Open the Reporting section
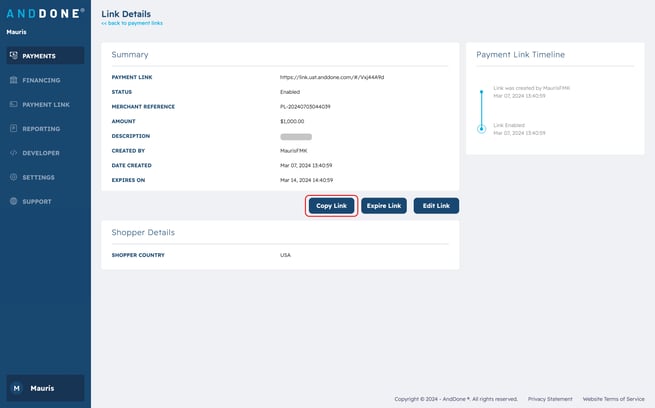 pyautogui.click(x=45, y=129)
